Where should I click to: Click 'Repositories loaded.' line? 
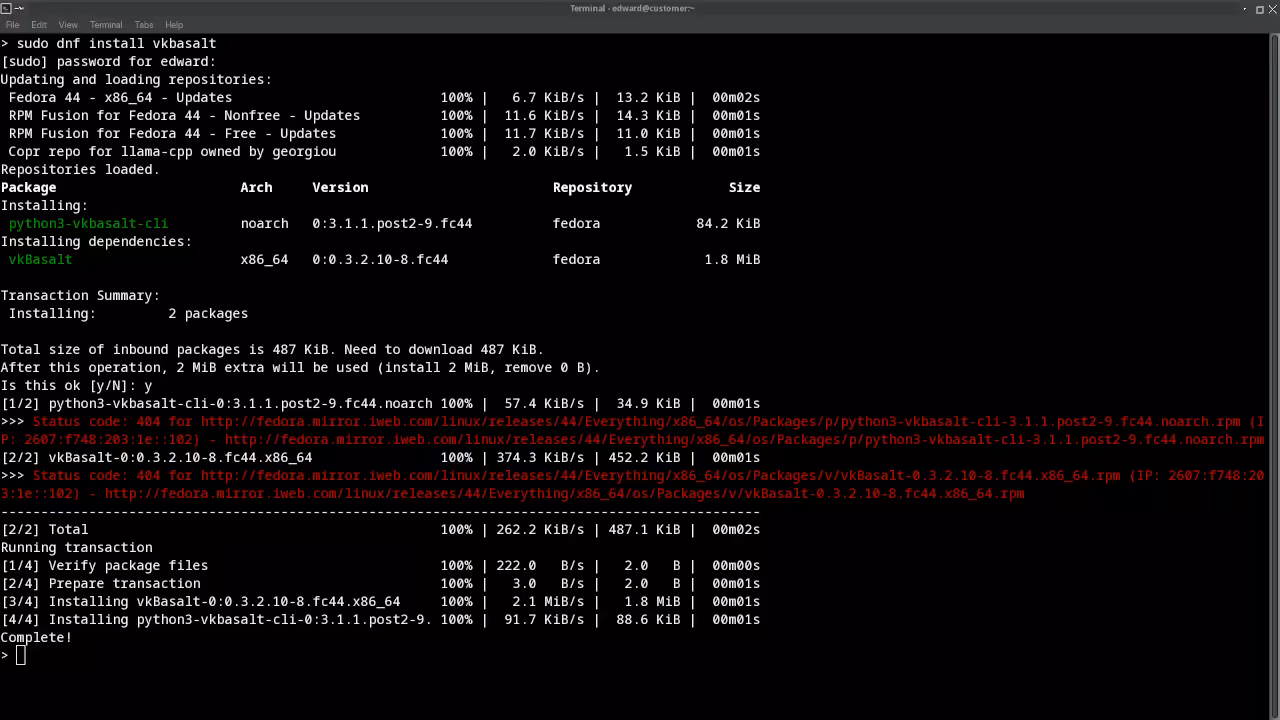click(80, 169)
